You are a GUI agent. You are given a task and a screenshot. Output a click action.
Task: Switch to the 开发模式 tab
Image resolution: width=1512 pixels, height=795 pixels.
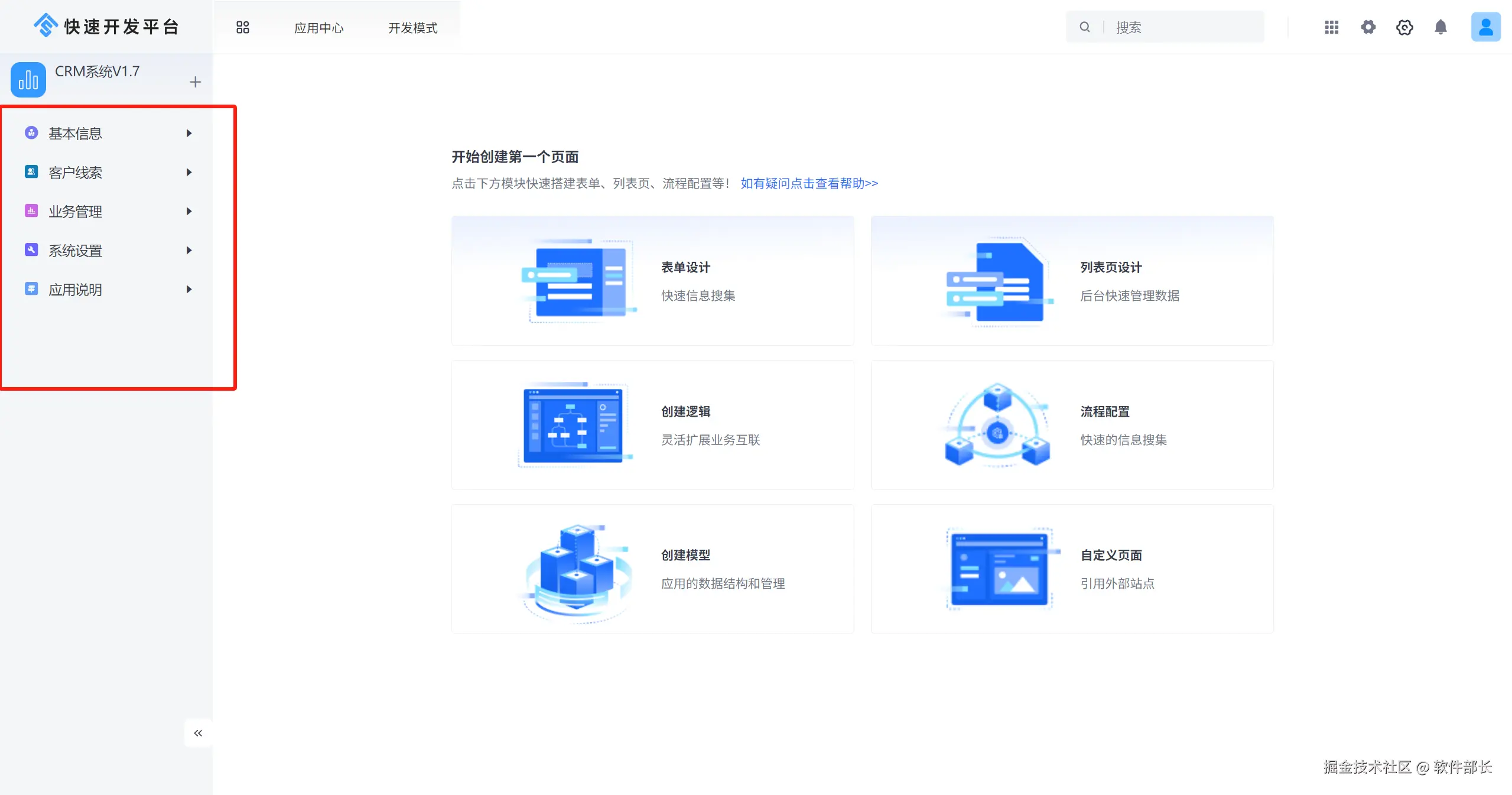pos(412,28)
